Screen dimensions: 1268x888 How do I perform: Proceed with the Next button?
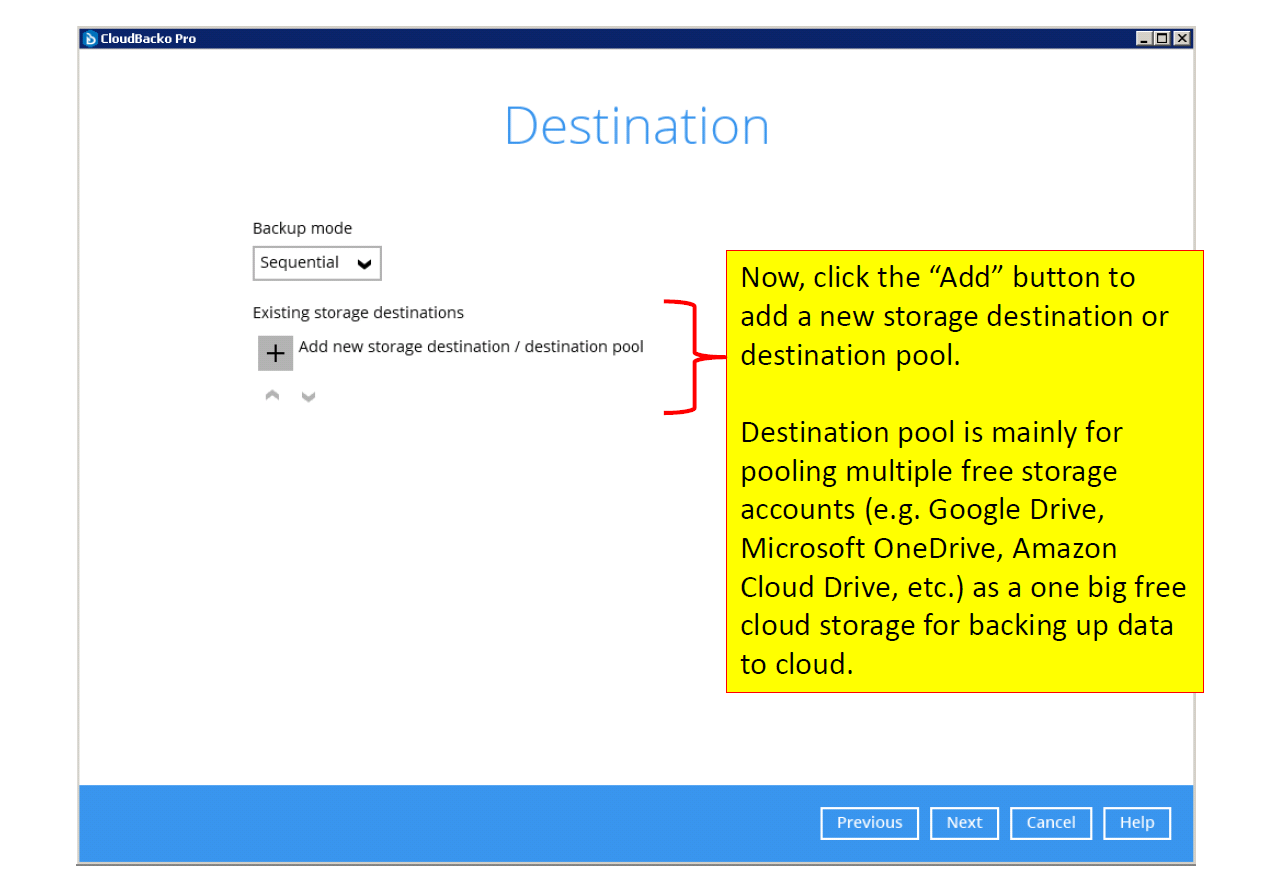(964, 823)
